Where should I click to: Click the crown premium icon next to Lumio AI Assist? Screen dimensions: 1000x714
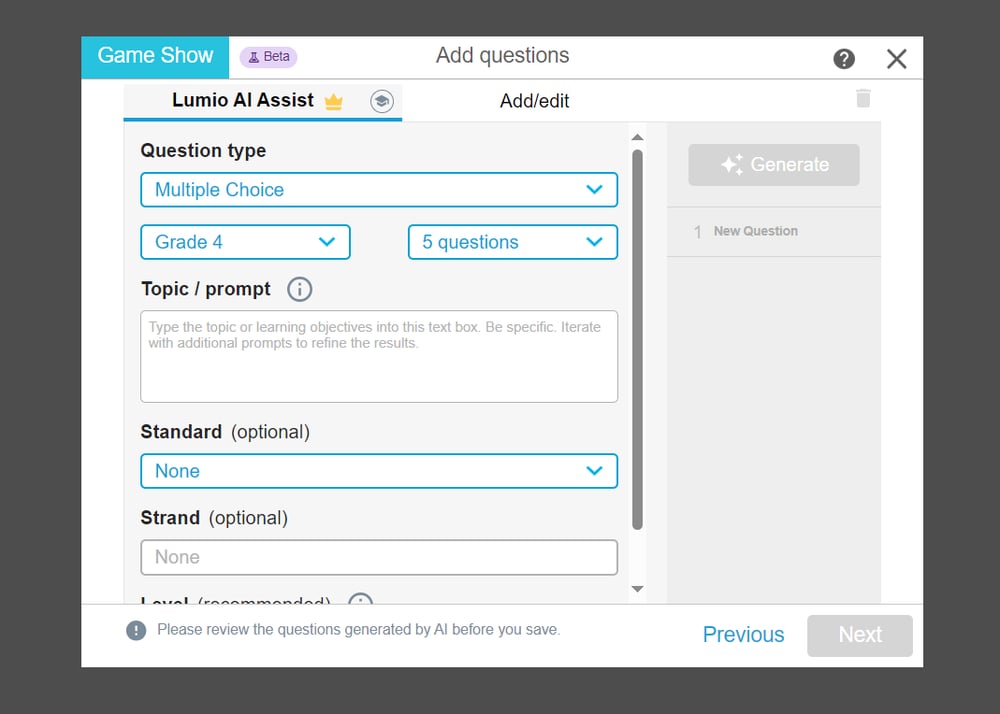point(334,101)
